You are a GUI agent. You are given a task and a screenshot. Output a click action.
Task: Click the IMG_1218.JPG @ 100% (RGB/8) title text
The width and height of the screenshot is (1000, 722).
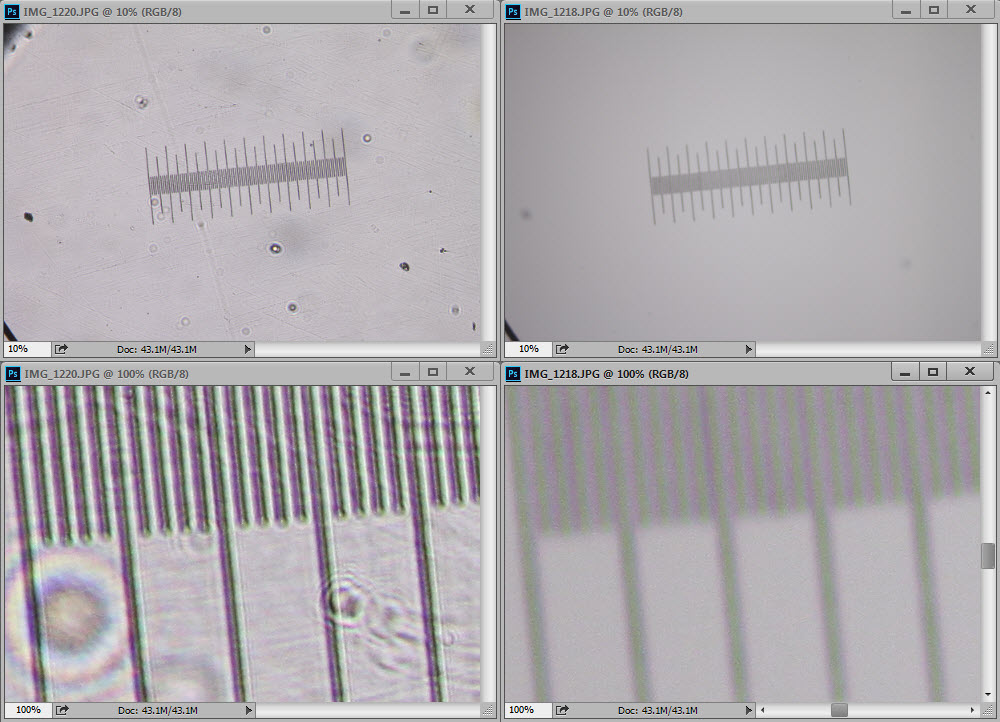[607, 374]
